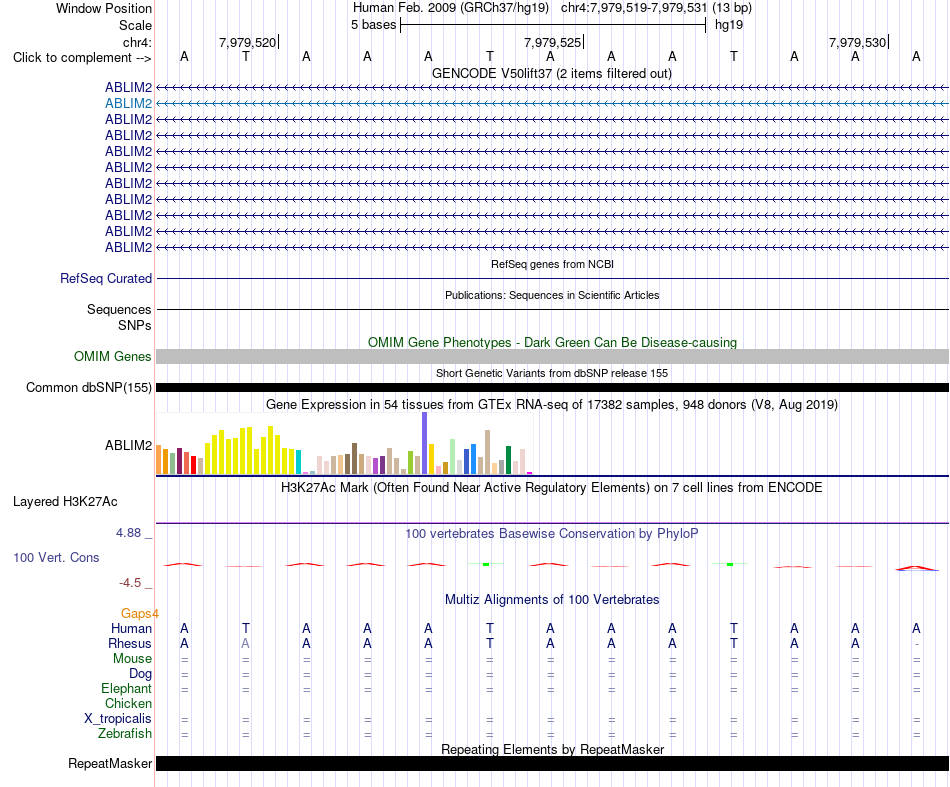Select the Dog alignment row label
The height and width of the screenshot is (787, 950).
coord(140,674)
